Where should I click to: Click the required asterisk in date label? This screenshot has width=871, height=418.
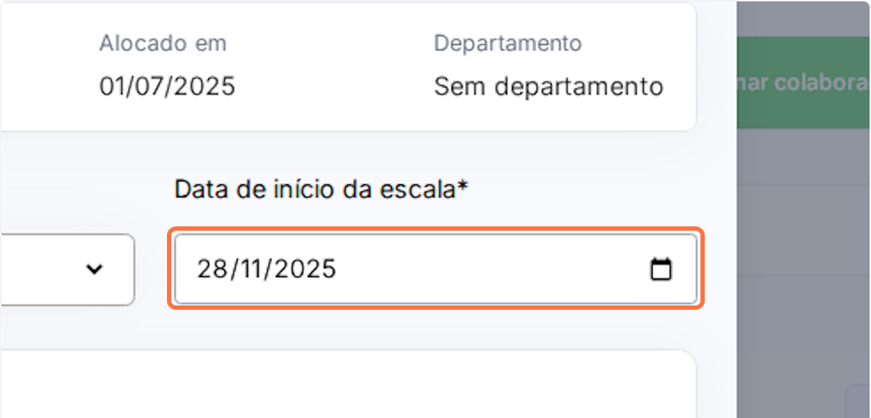[x=463, y=188]
